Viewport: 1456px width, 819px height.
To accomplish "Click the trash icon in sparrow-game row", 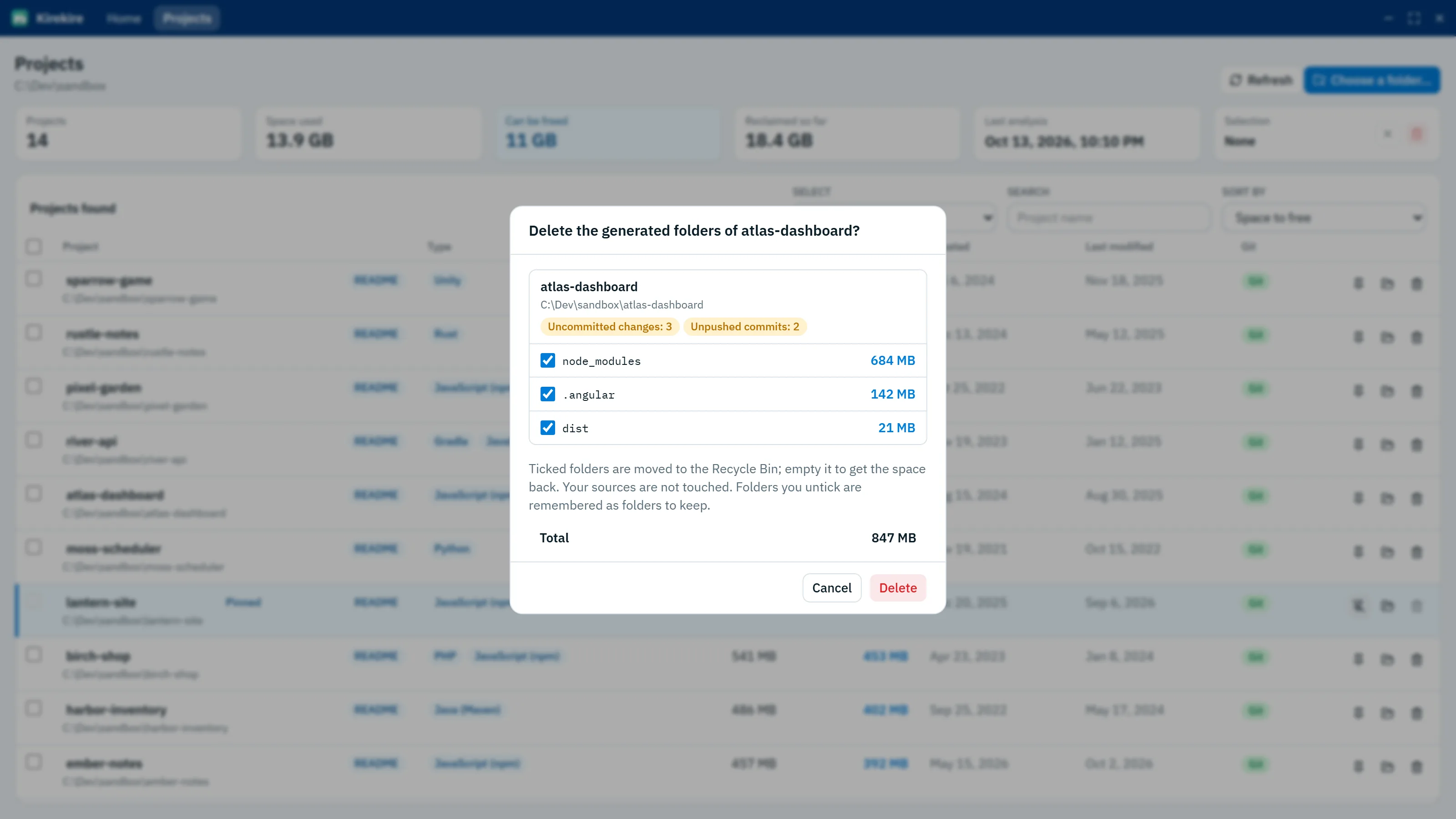I will coord(1416,283).
